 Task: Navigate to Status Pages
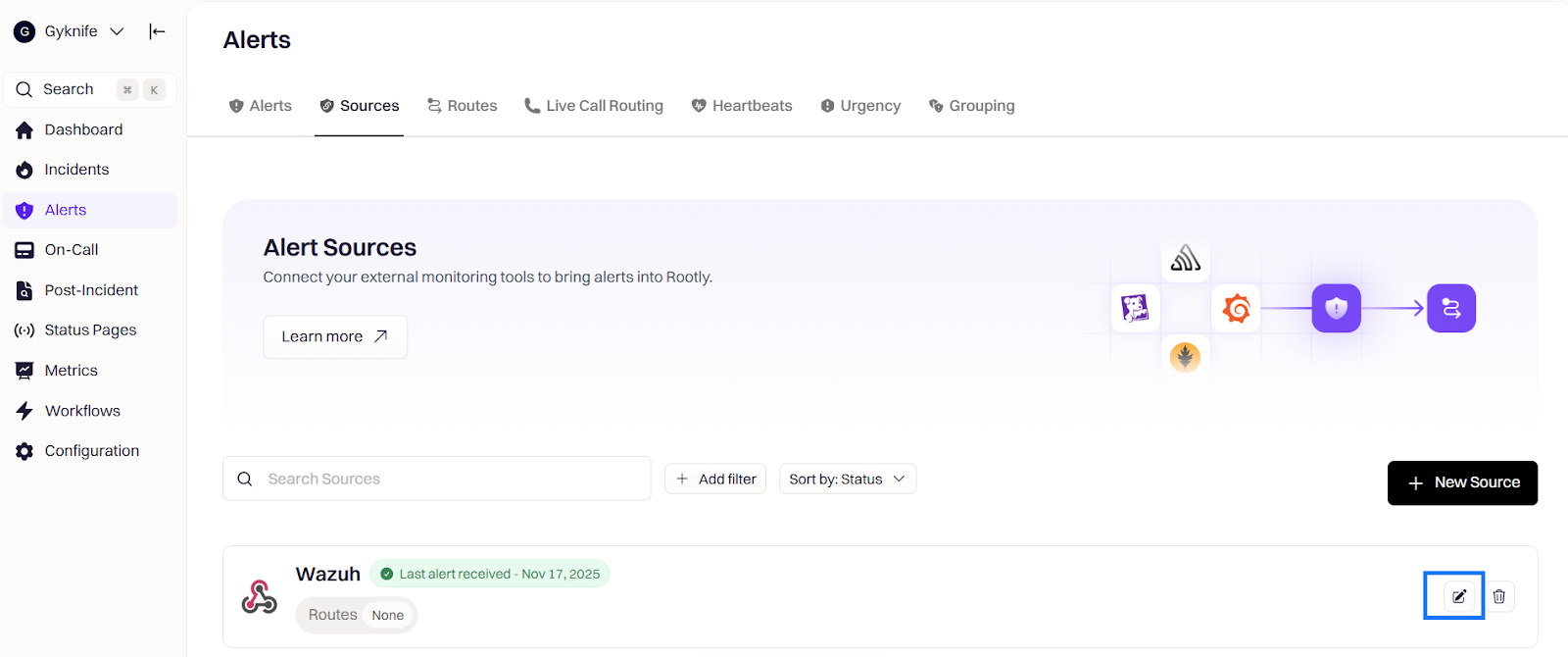point(90,330)
